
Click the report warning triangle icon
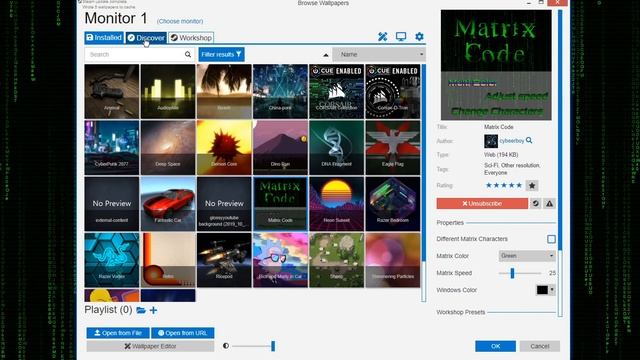pos(549,203)
